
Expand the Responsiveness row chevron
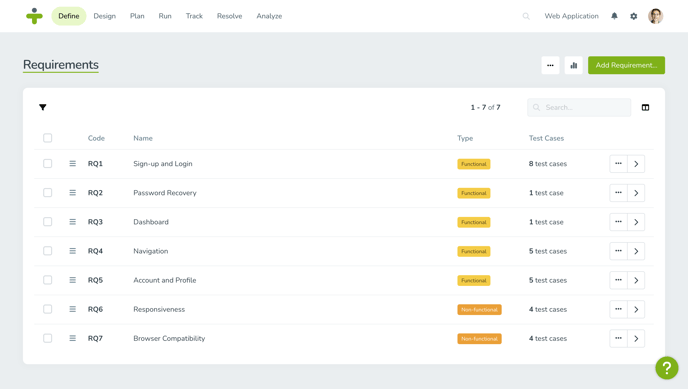click(x=636, y=309)
